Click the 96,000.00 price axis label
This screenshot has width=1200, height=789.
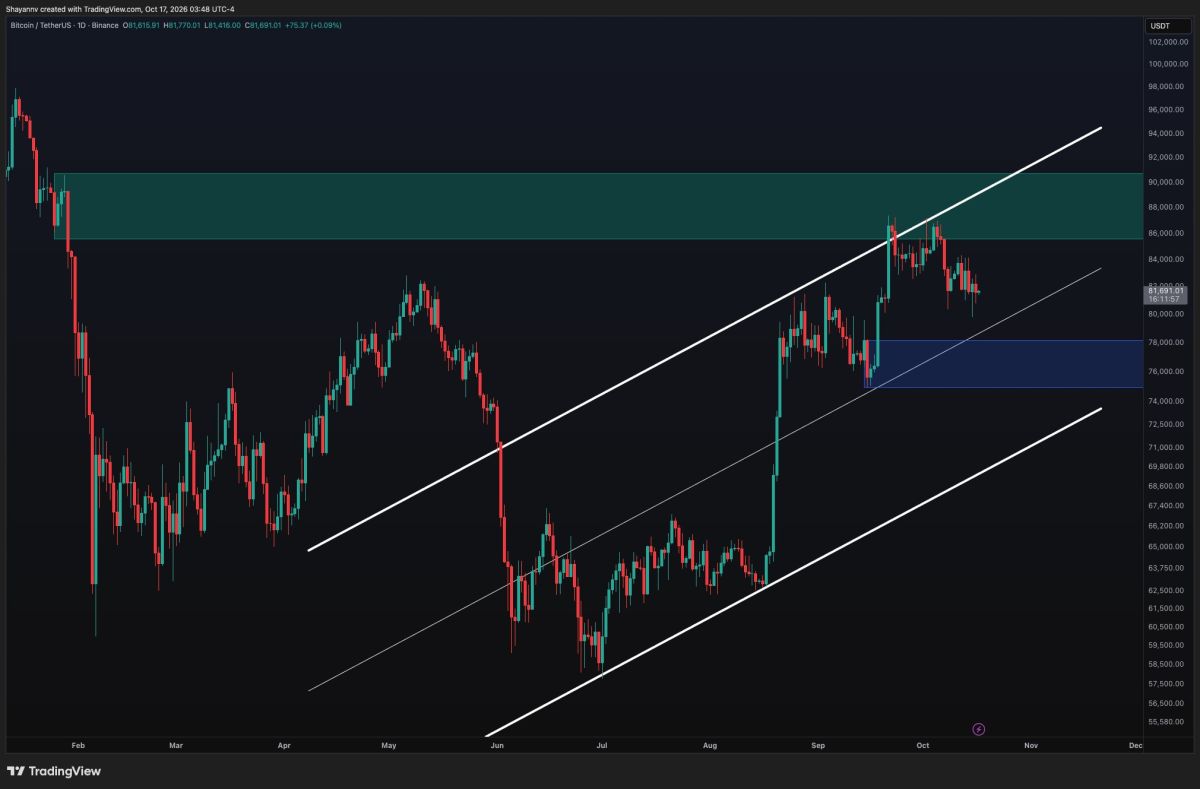[1167, 110]
